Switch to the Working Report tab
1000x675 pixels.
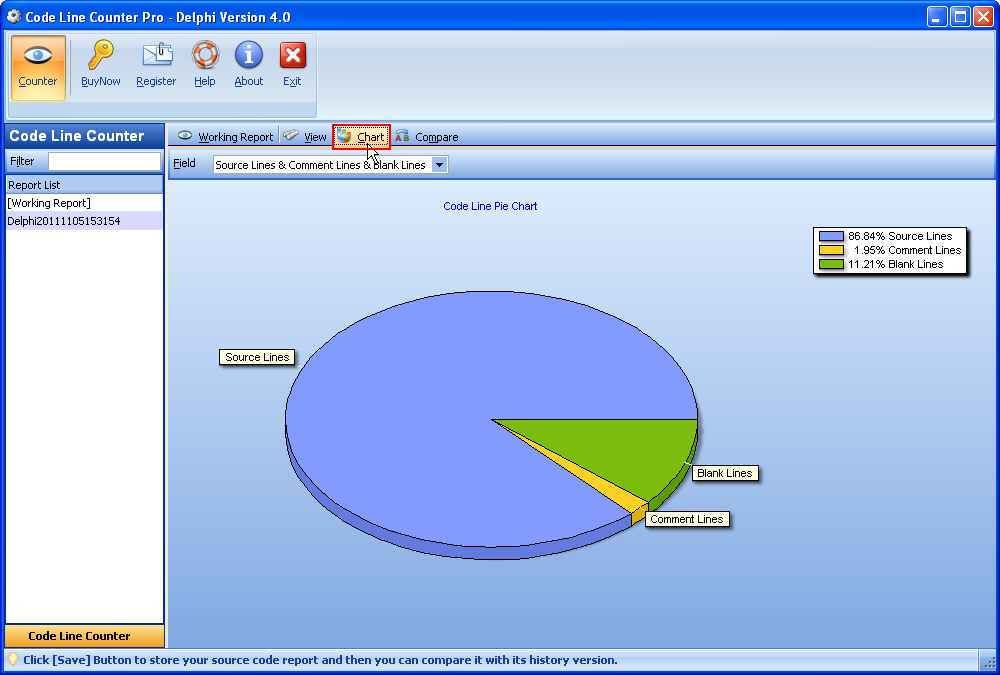click(226, 137)
